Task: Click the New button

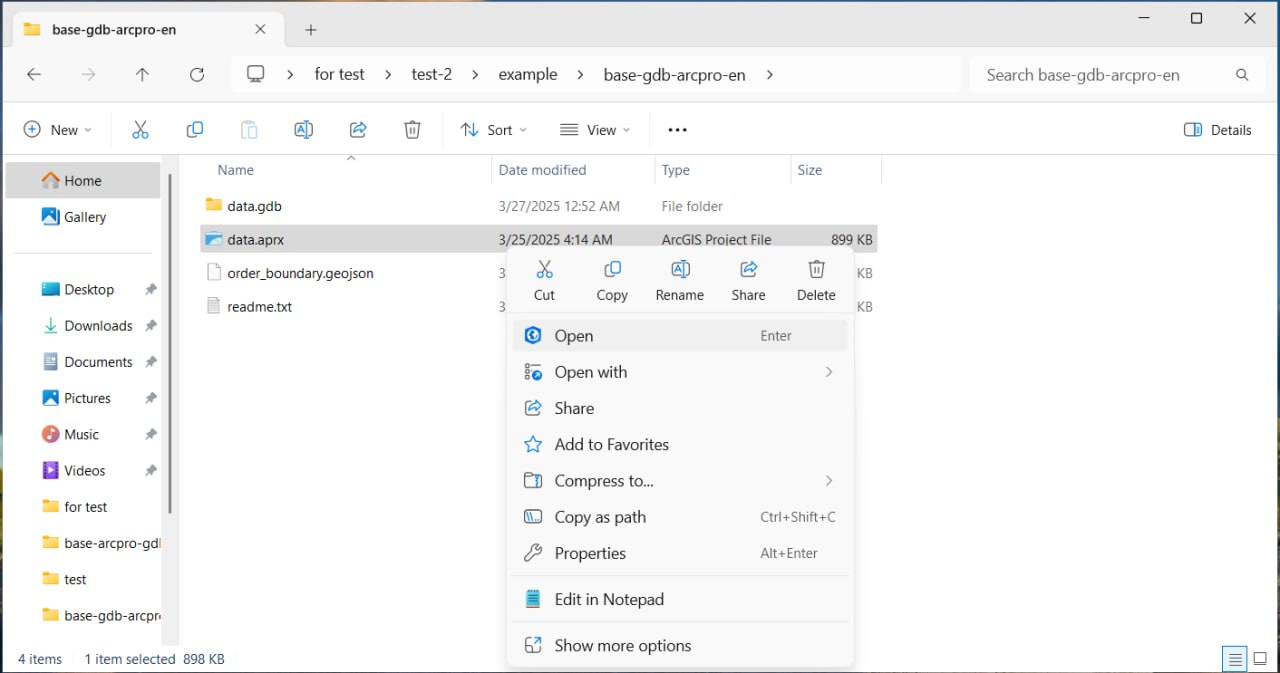Action: click(57, 130)
